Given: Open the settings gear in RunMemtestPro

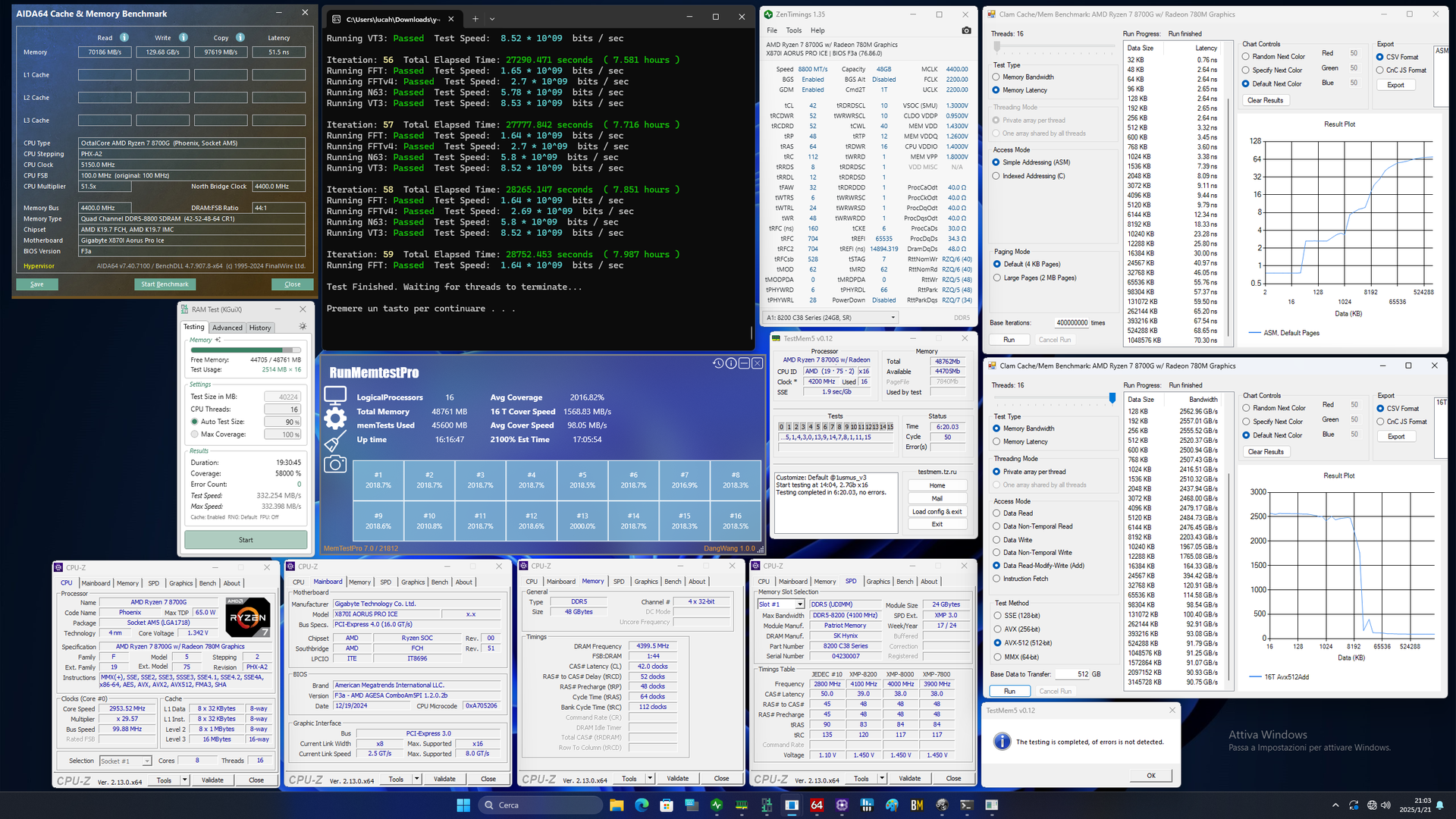Looking at the screenshot, I should 335,419.
